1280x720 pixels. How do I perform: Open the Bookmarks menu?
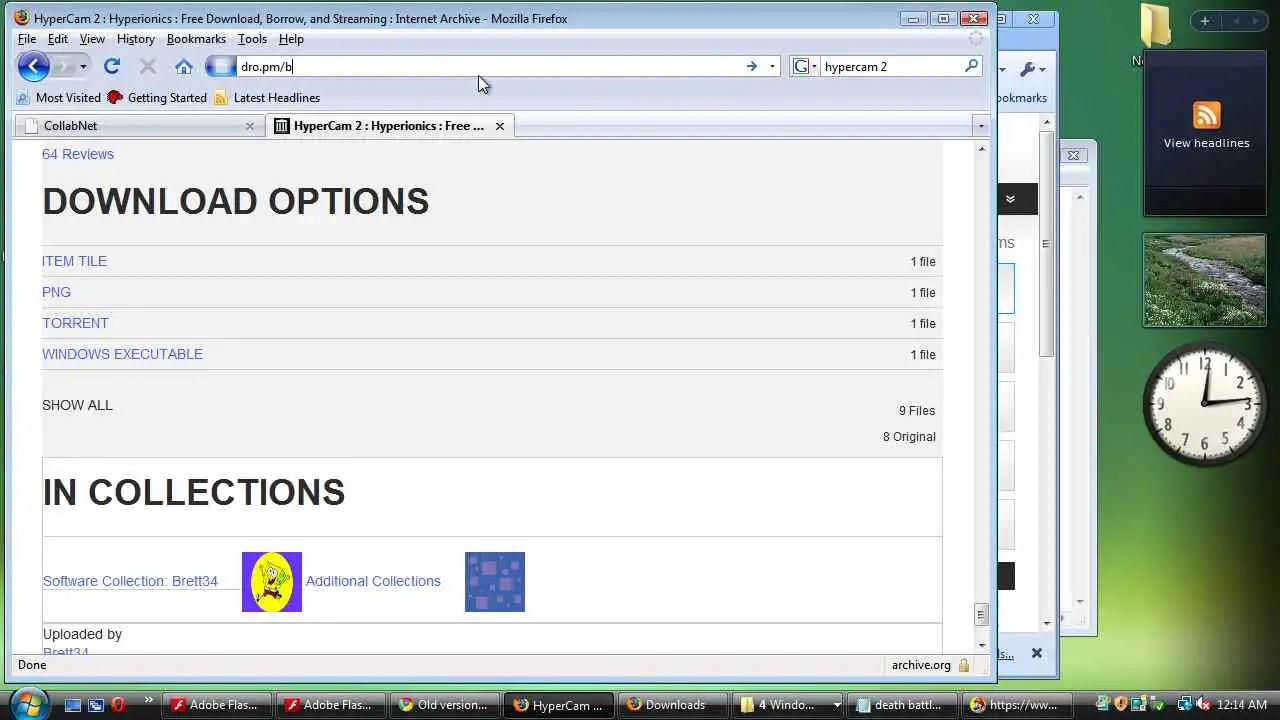[196, 39]
